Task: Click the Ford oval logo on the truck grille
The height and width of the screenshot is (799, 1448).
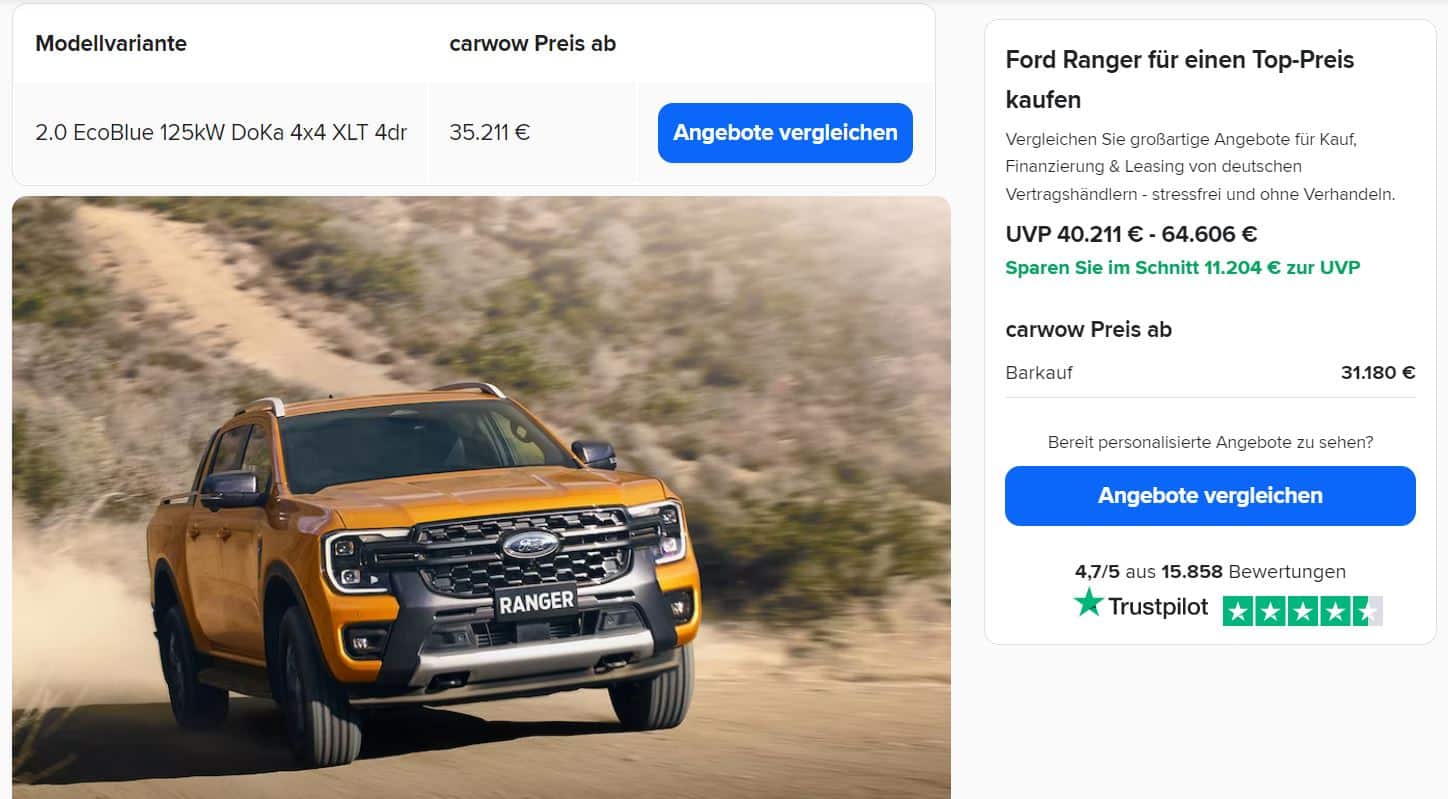Action: pos(530,545)
